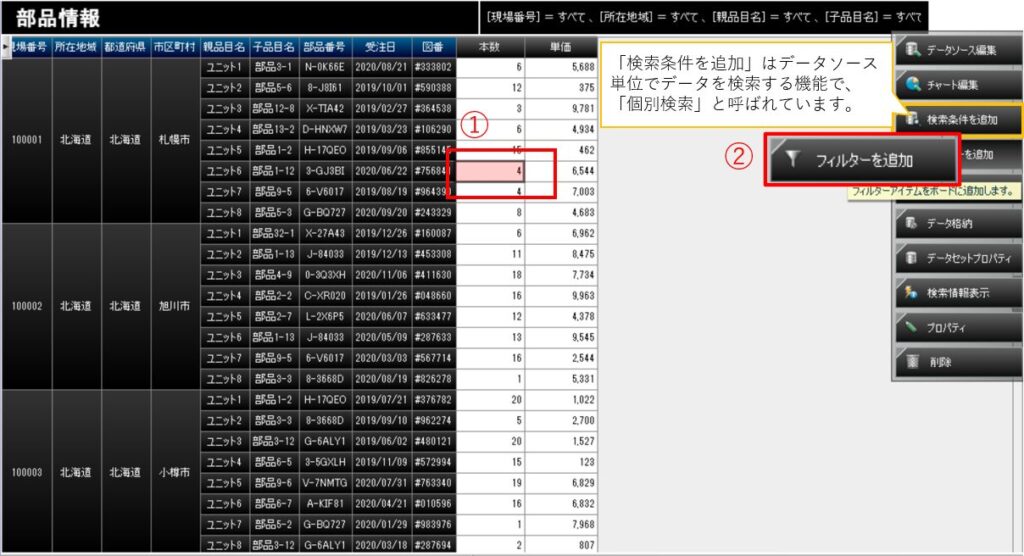Select the highlighted pink 本数 cell
This screenshot has height=556, width=1024.
(x=490, y=170)
